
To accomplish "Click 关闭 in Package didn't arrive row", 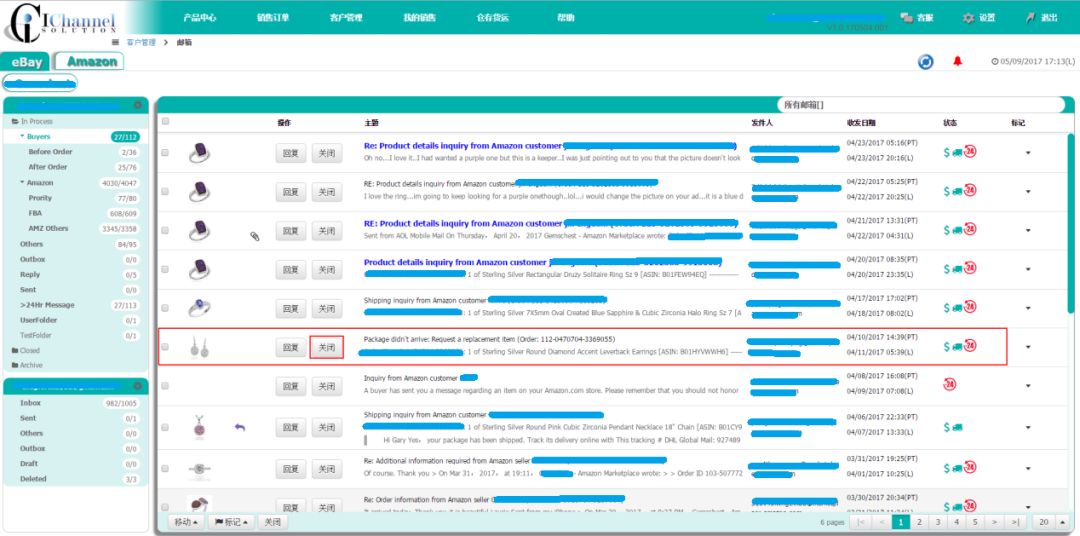I will point(326,347).
